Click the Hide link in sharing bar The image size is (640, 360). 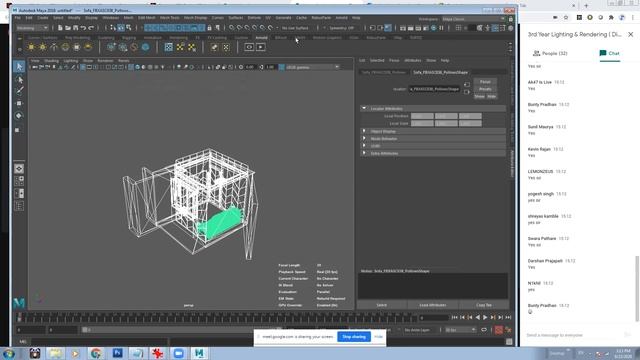(378, 337)
